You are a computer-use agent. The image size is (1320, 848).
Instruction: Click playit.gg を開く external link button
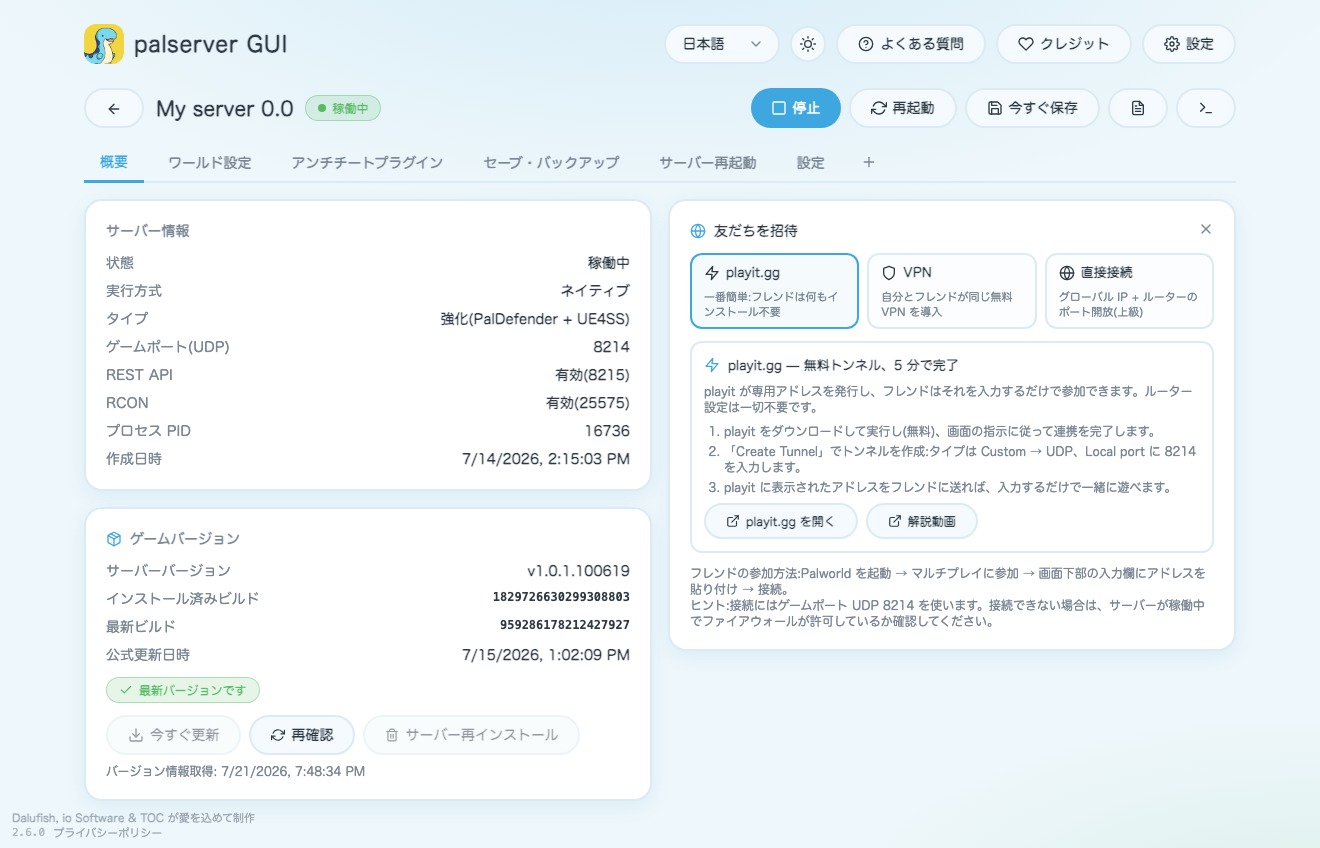coord(782,521)
